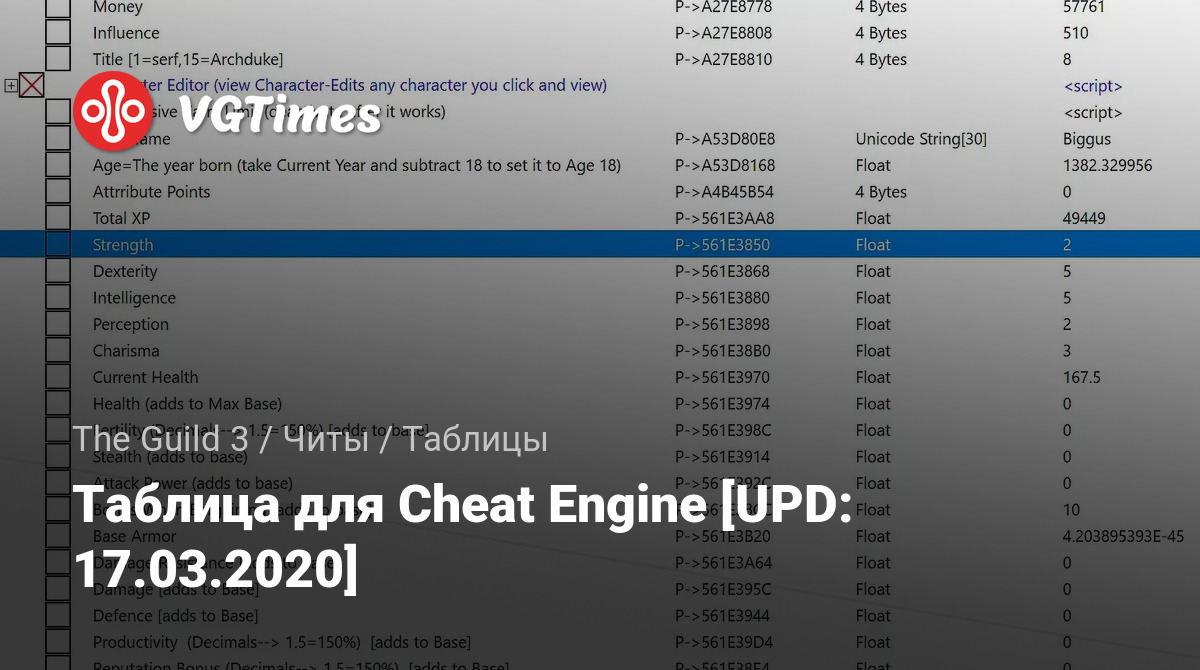Open the Таблицы breadcrumb link
This screenshot has width=1200, height=670.
tap(476, 438)
